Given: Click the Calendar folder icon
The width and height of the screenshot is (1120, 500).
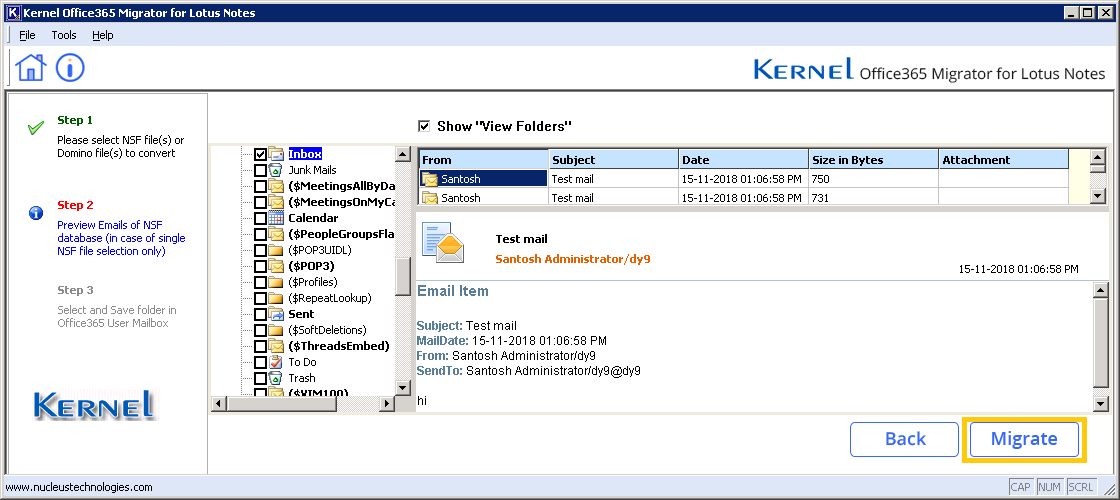Looking at the screenshot, I should pyautogui.click(x=276, y=218).
